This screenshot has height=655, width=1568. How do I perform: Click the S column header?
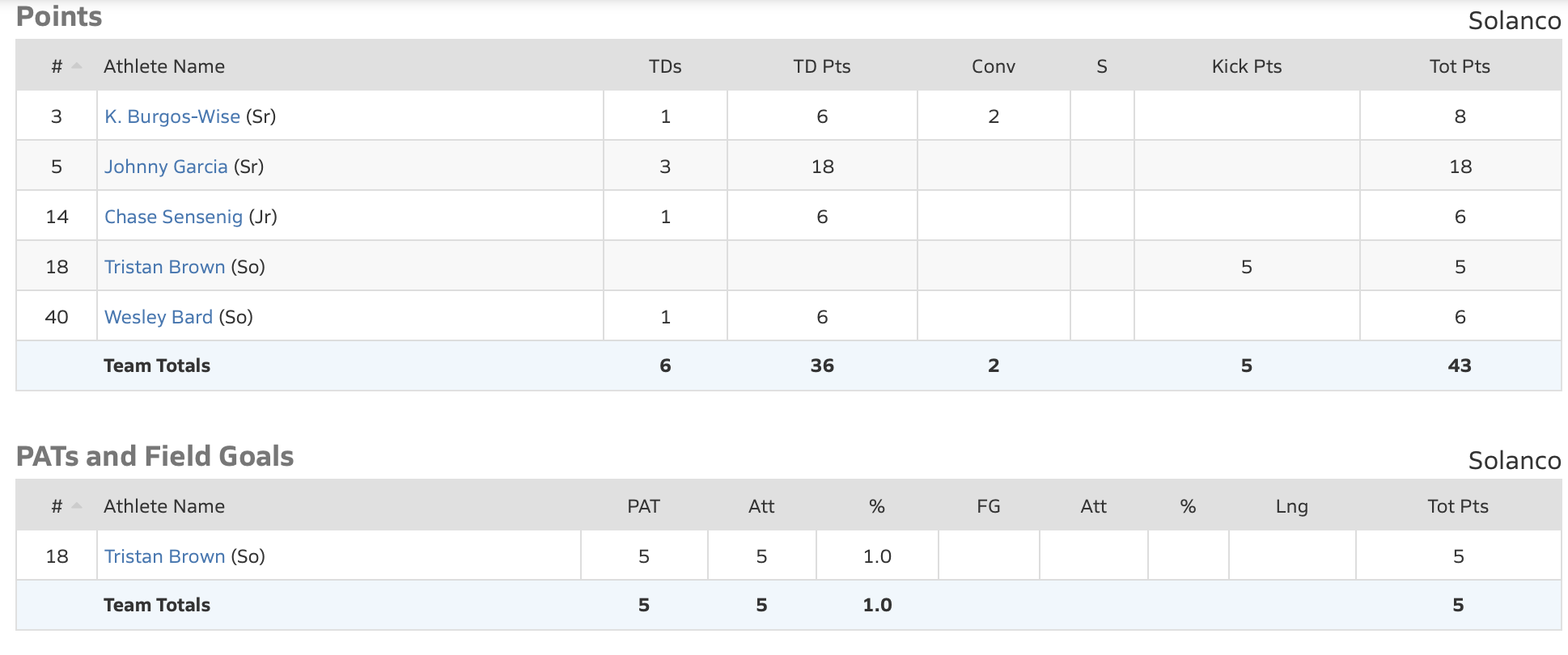click(1101, 66)
